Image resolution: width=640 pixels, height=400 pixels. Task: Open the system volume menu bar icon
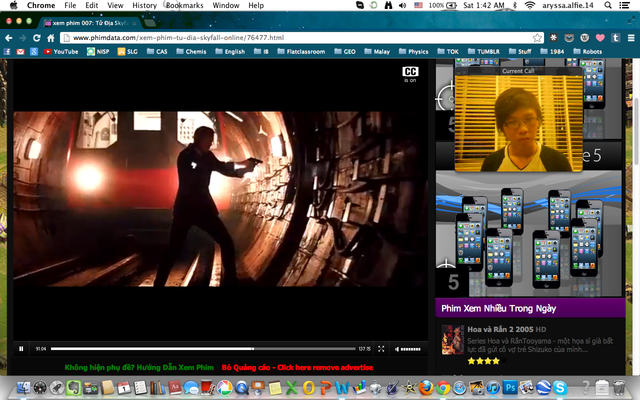pyautogui.click(x=402, y=5)
